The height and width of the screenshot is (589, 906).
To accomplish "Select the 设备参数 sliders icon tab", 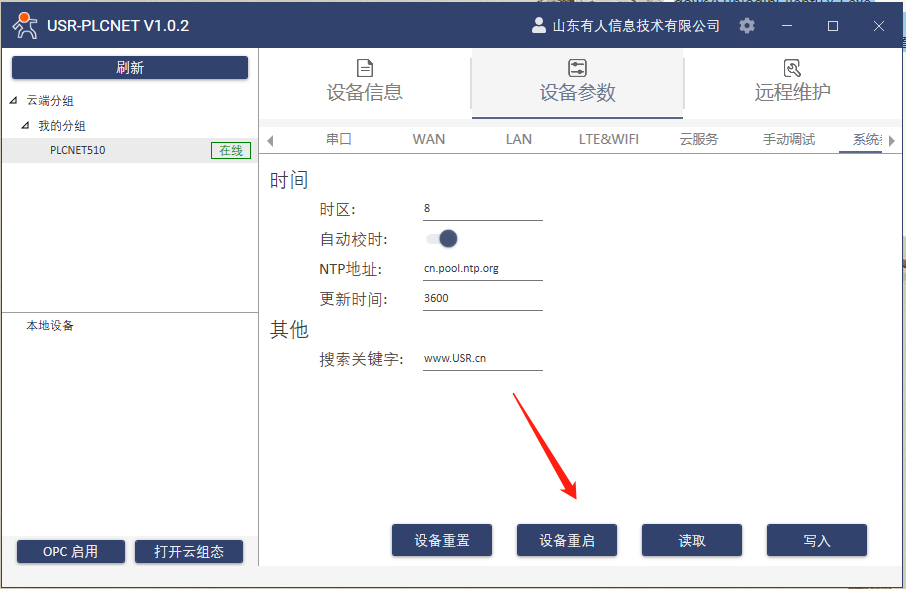I will tap(577, 82).
